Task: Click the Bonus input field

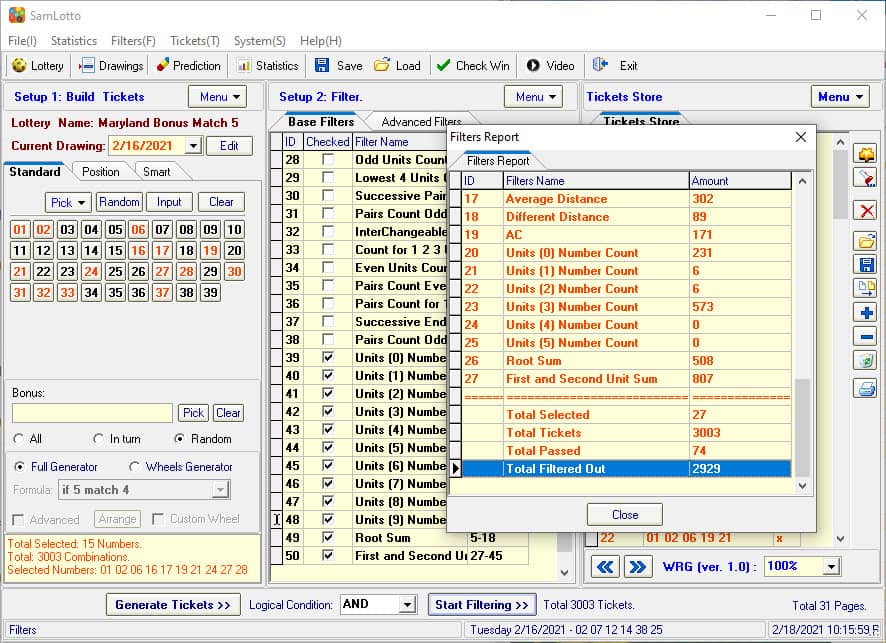Action: (92, 413)
